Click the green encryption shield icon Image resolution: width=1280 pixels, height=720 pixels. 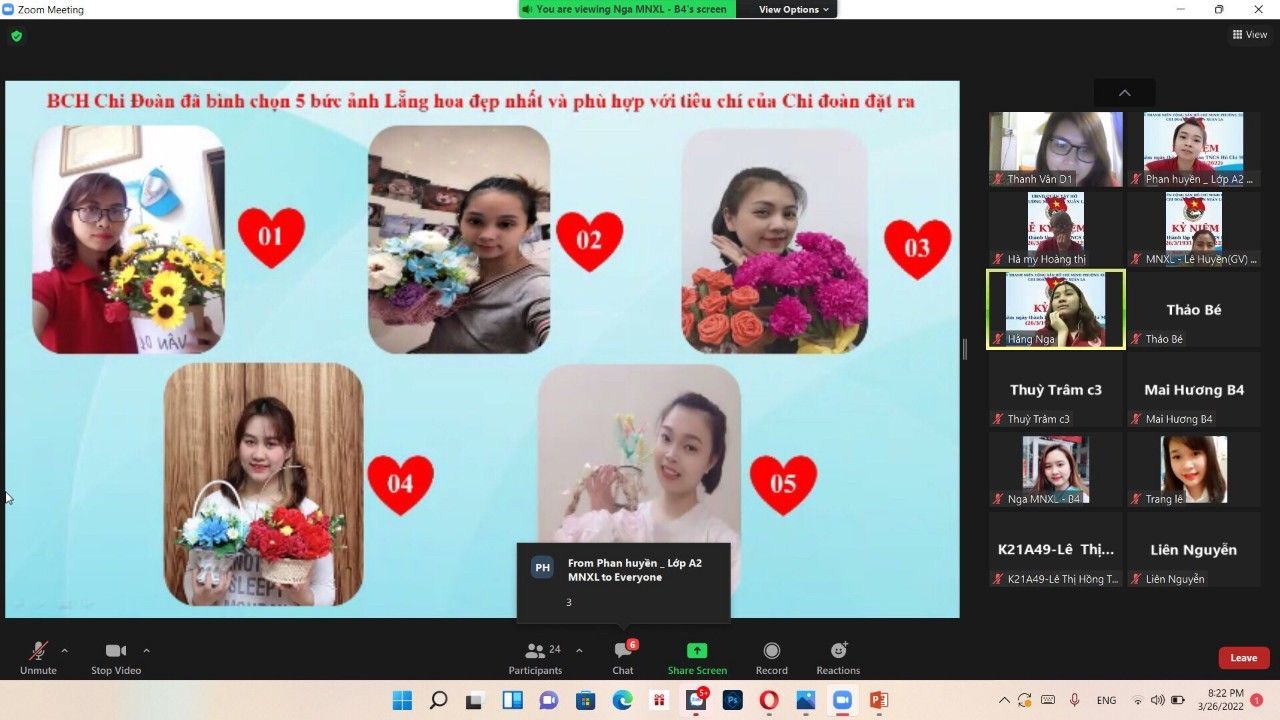[16, 36]
